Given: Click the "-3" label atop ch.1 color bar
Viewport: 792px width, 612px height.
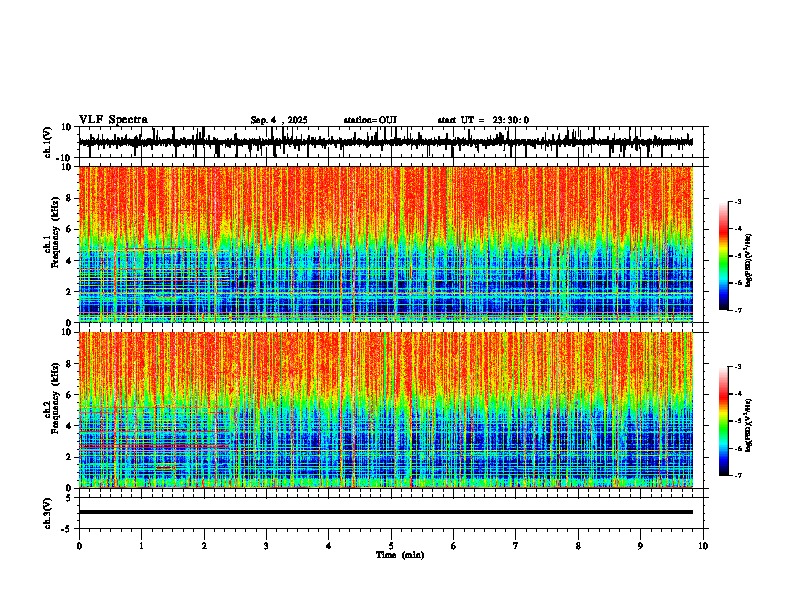Looking at the screenshot, I should pyautogui.click(x=738, y=201).
